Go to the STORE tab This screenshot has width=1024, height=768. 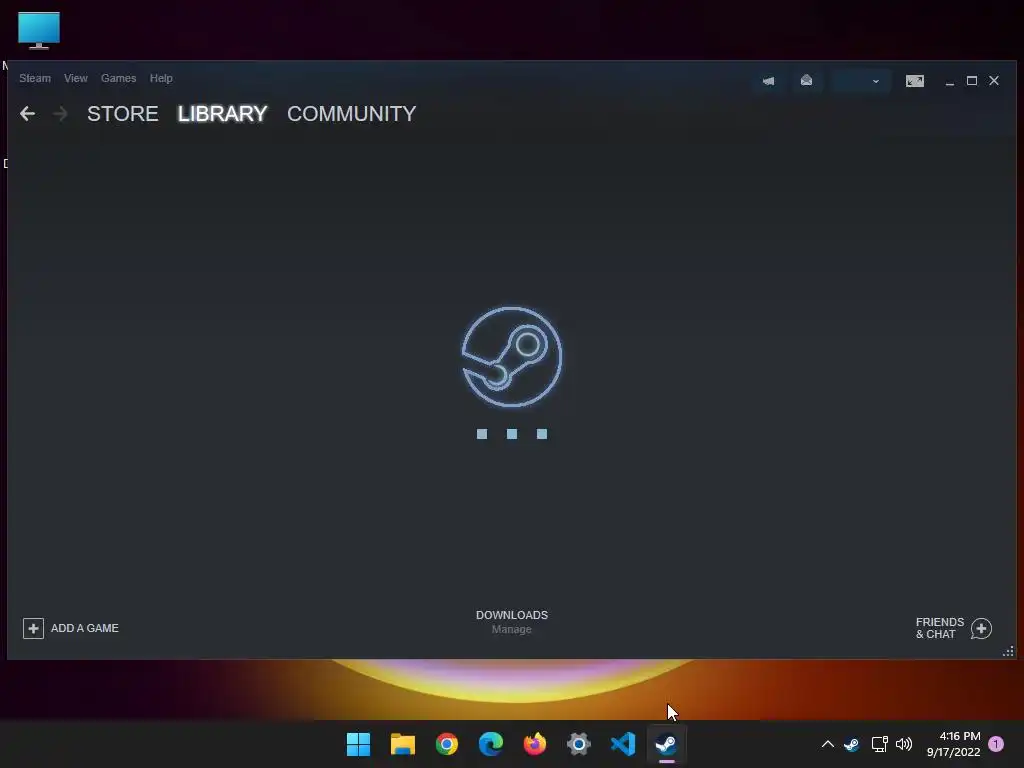[x=123, y=114]
